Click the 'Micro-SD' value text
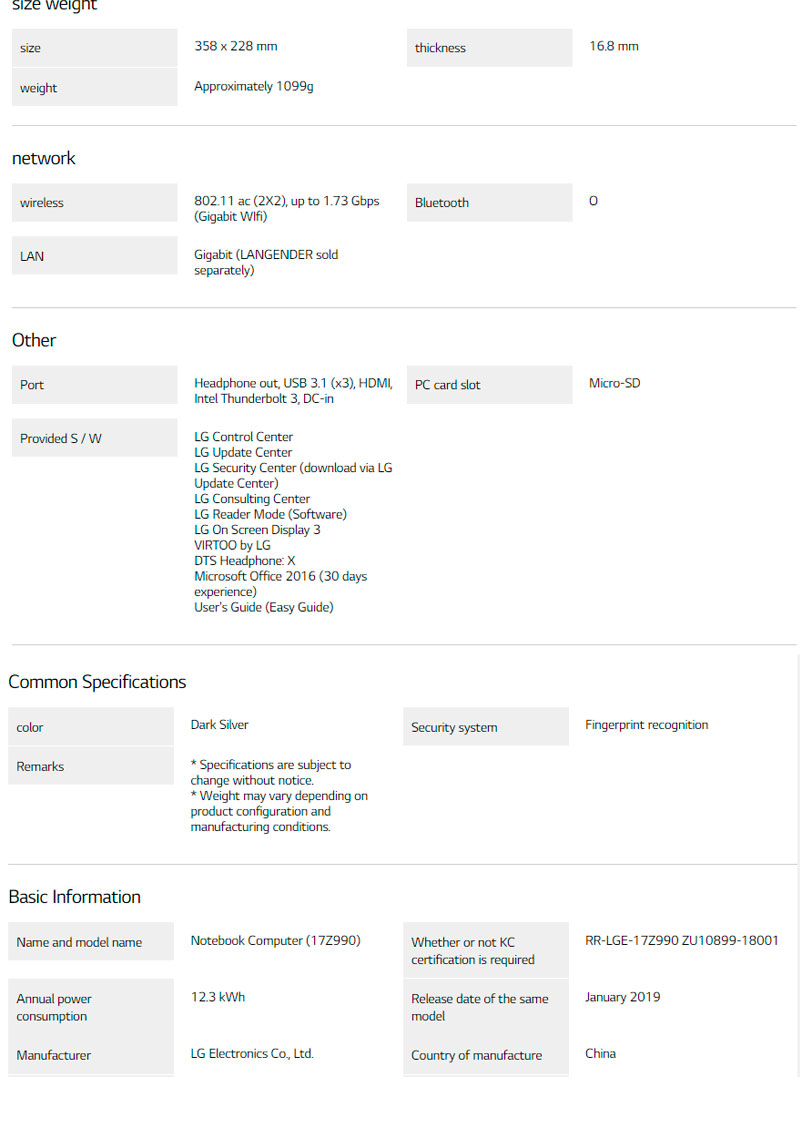The height and width of the screenshot is (1129, 800). (x=614, y=383)
